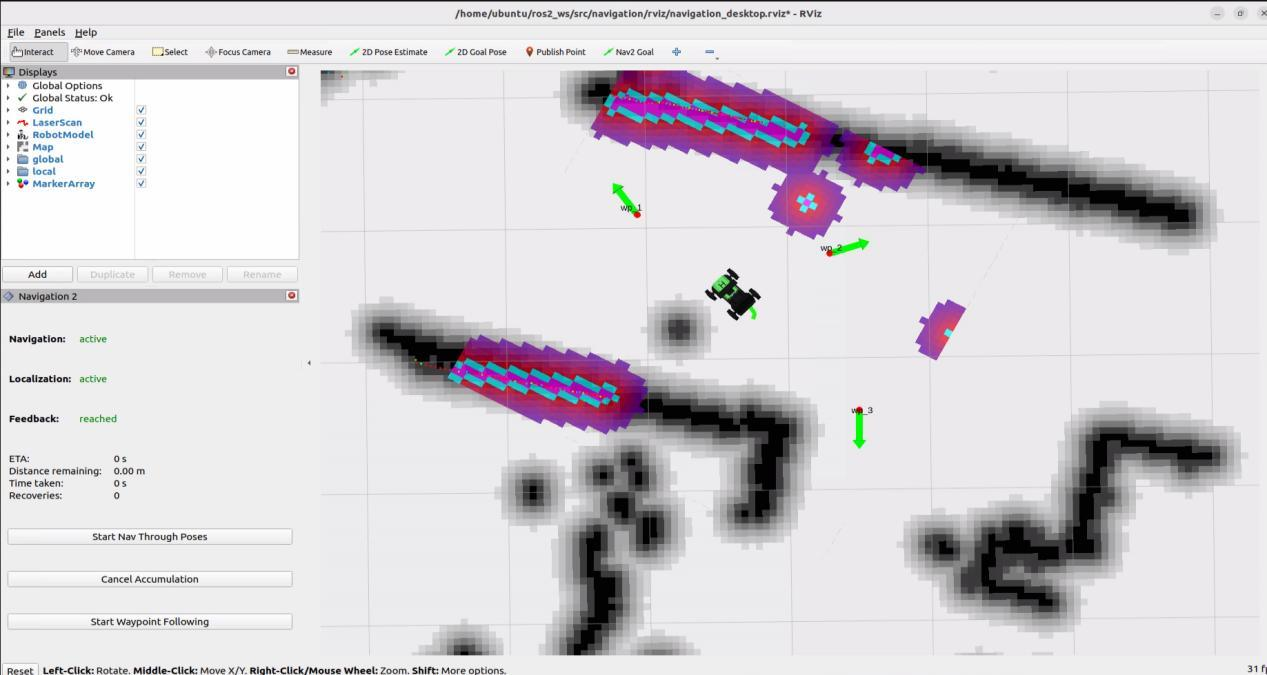The width and height of the screenshot is (1267, 675).
Task: Toggle the MarkerArray display checkbox
Action: (x=141, y=183)
